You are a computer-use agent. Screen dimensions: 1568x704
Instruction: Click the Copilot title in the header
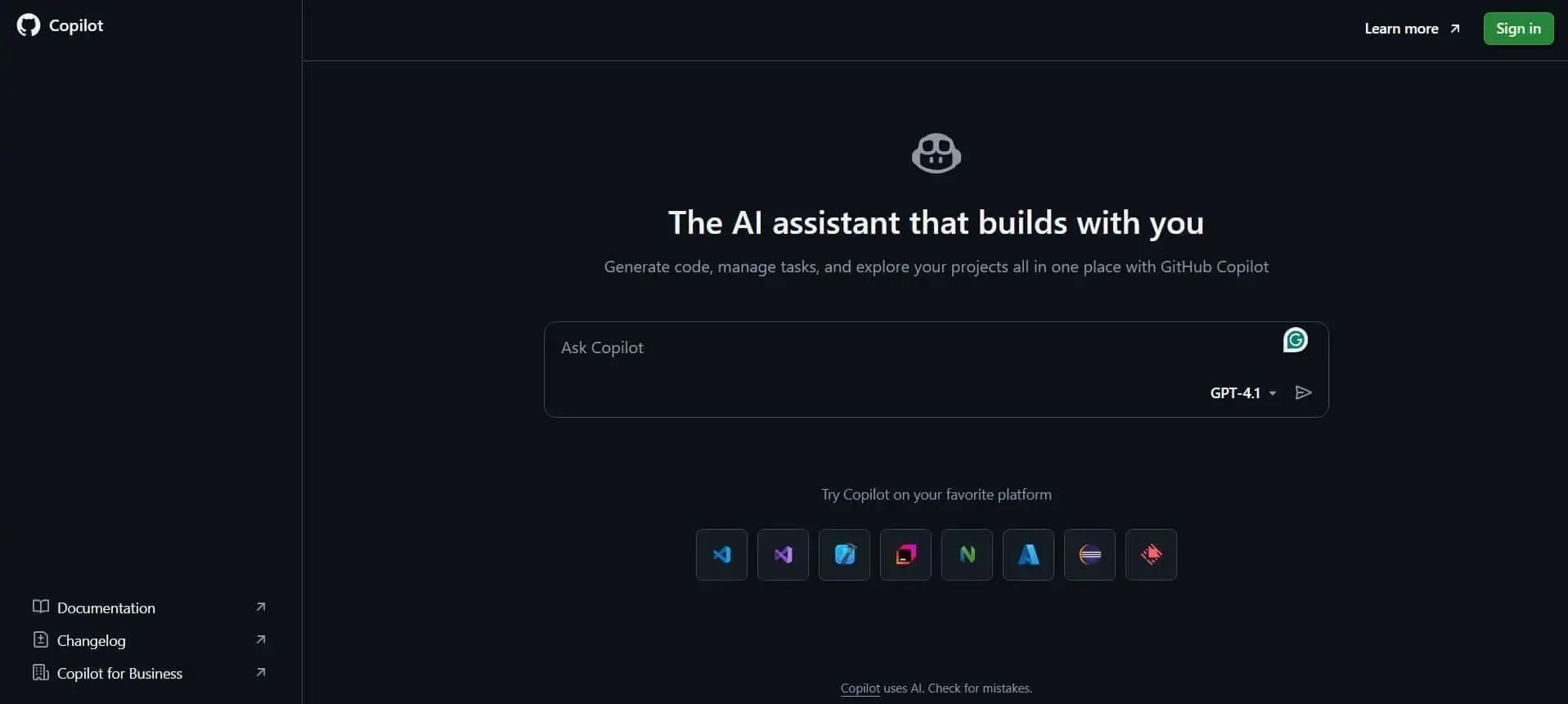(76, 25)
